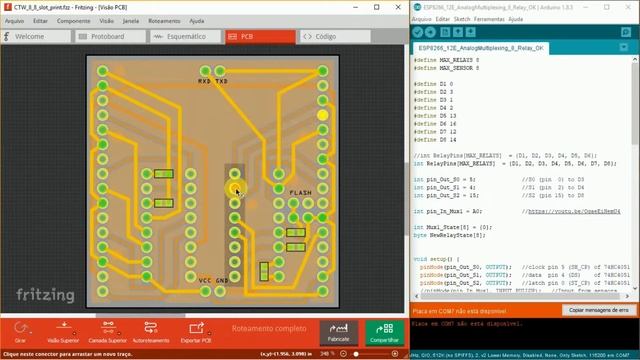Image resolution: width=640 pixels, height=360 pixels.
Task: Click the 348 % zoom value
Action: point(327,354)
